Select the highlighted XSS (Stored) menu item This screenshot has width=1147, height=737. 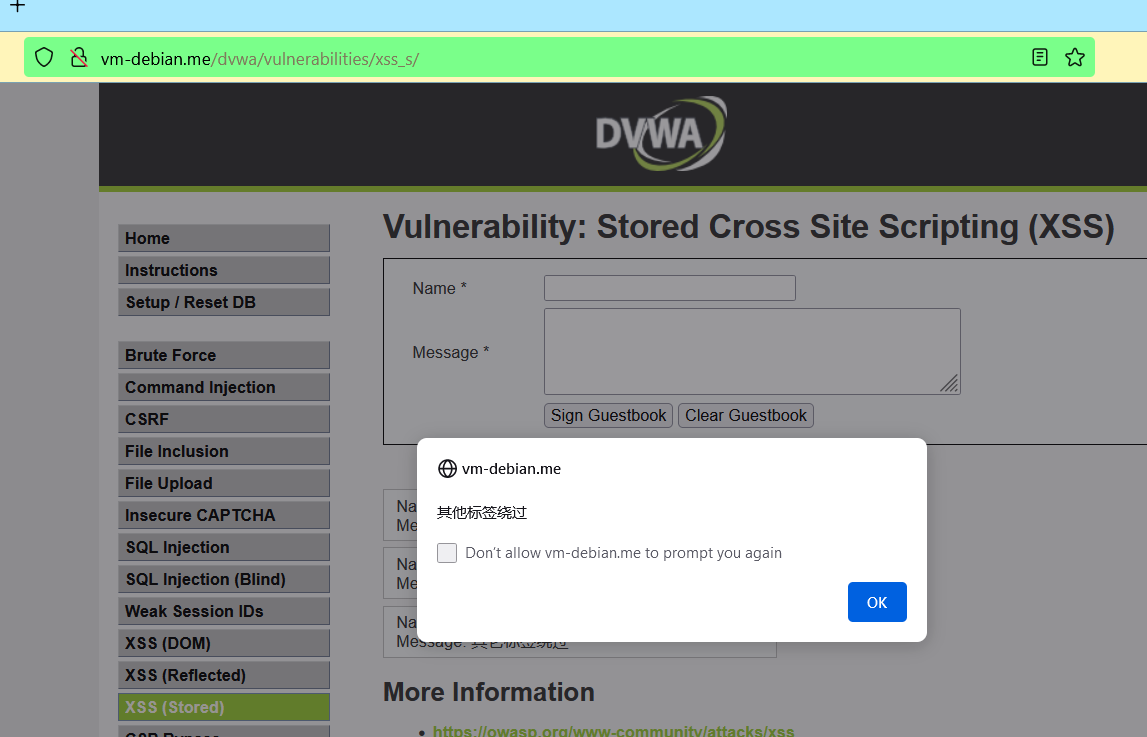pos(224,707)
